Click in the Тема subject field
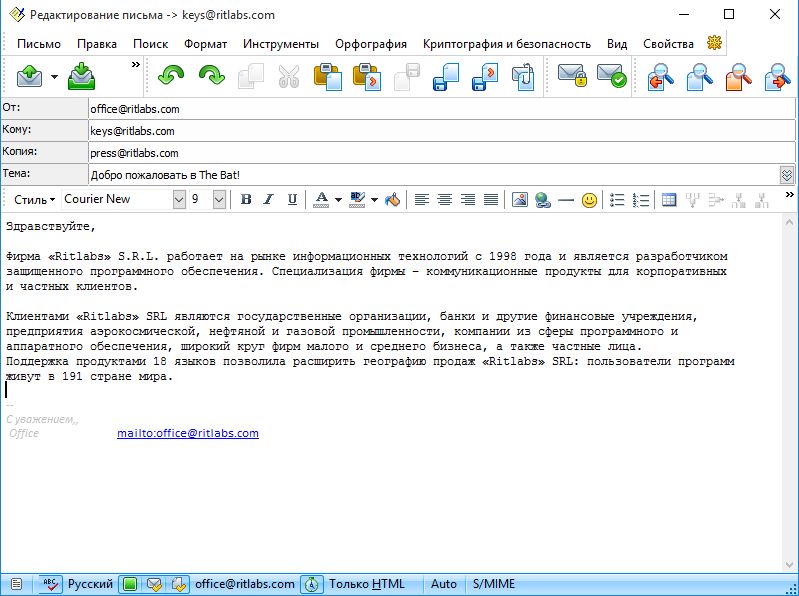The height and width of the screenshot is (596, 799). [x=430, y=174]
